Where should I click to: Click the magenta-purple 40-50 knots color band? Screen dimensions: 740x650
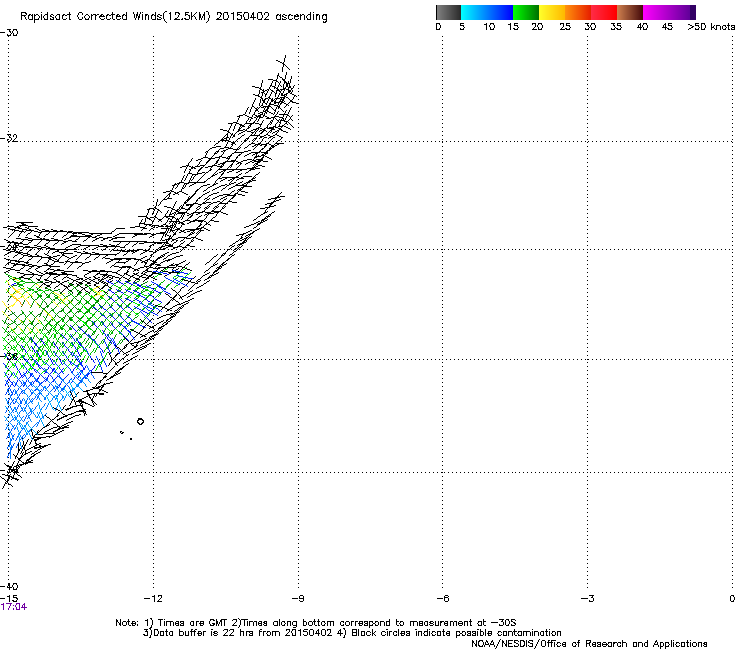669,12
